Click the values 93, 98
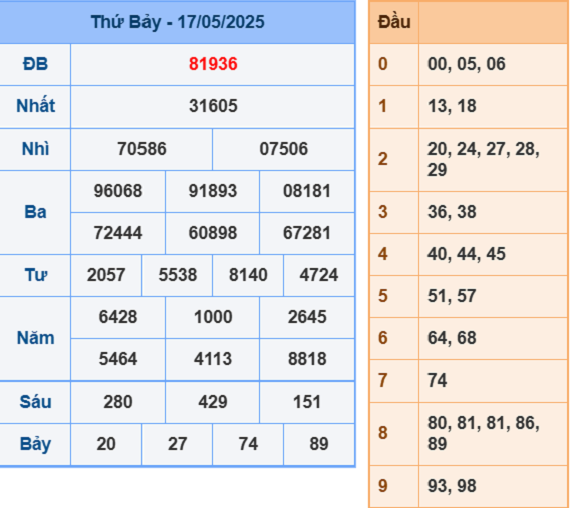 (452, 486)
